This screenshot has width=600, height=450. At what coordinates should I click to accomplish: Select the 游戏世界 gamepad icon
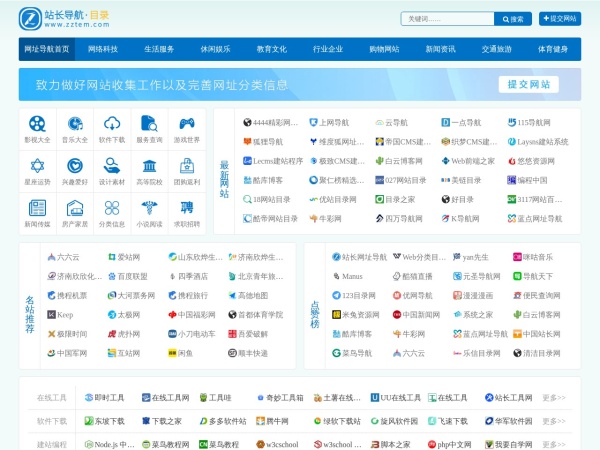pyautogui.click(x=186, y=124)
